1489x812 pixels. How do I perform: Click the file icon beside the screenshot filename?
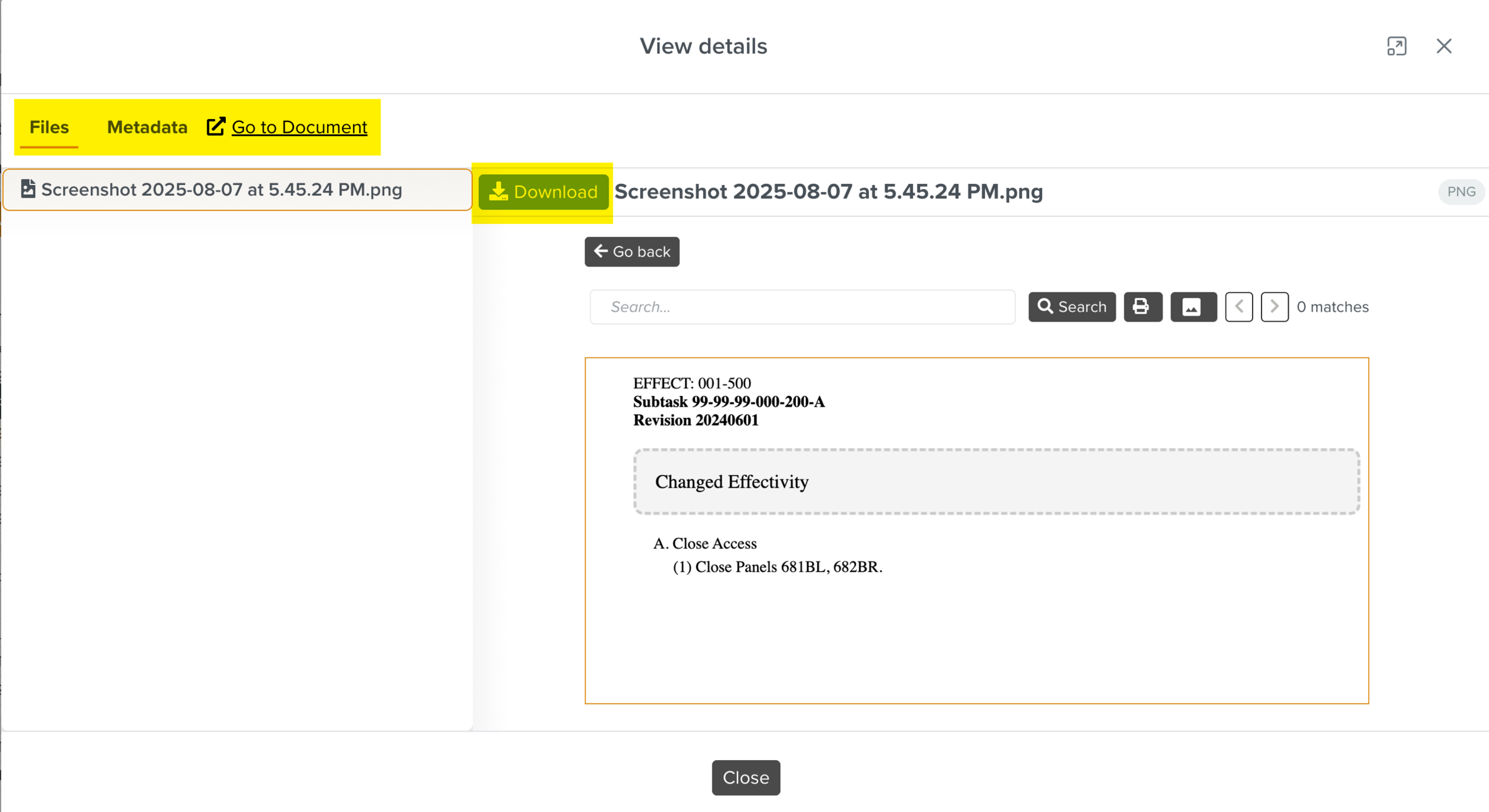28,189
